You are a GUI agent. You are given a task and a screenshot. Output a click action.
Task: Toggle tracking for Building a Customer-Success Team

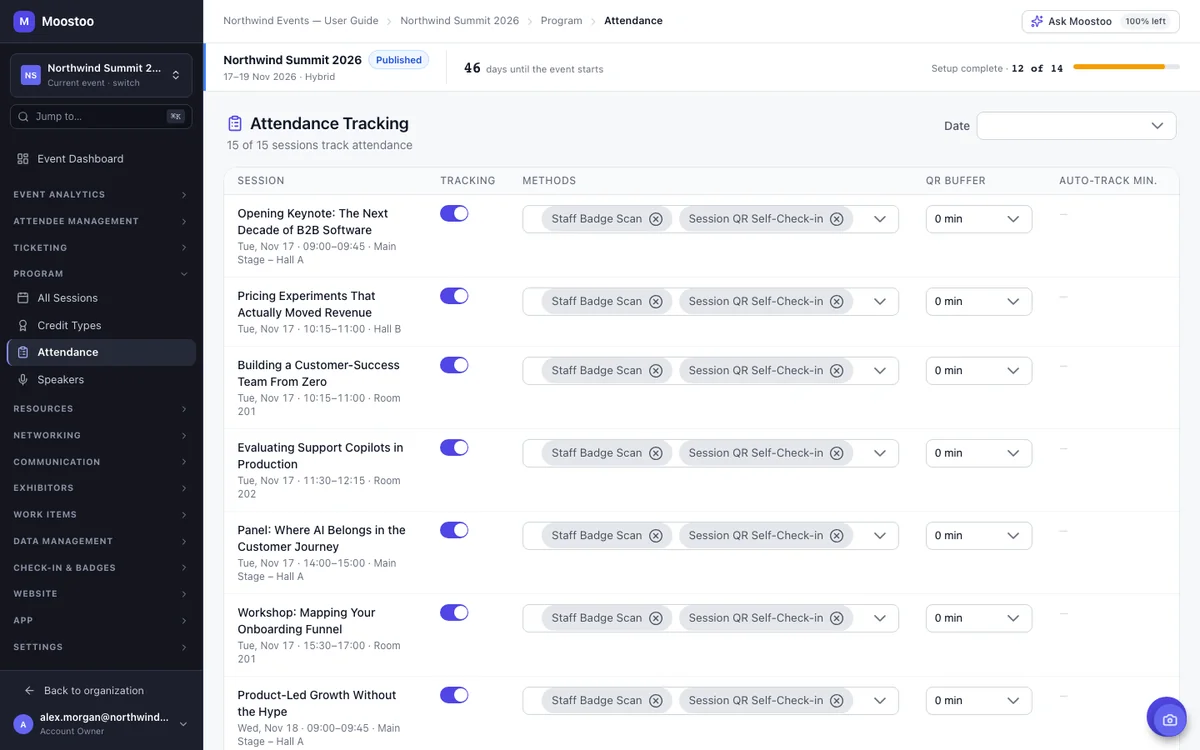click(454, 365)
